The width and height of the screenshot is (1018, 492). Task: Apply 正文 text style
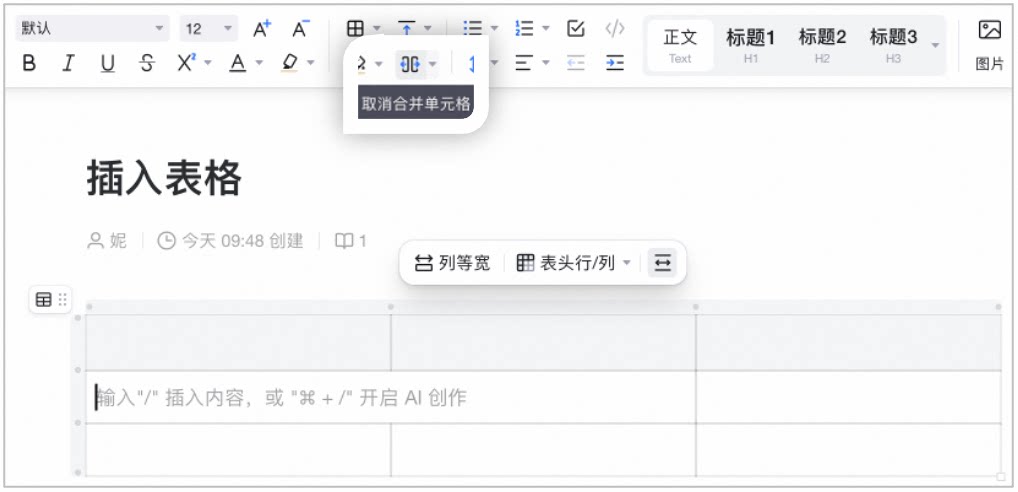click(x=680, y=45)
